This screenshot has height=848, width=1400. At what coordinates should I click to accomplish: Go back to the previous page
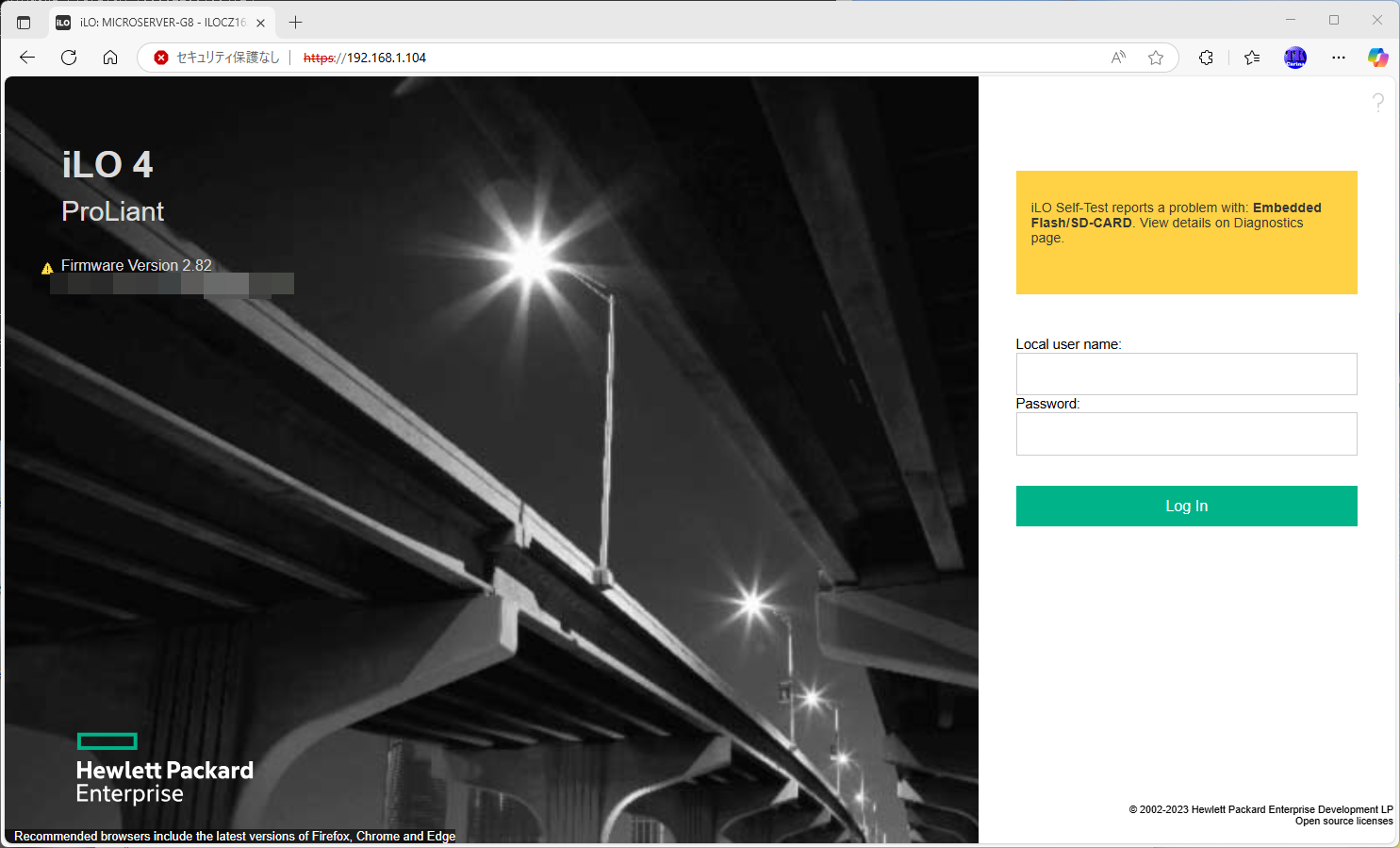click(x=27, y=58)
